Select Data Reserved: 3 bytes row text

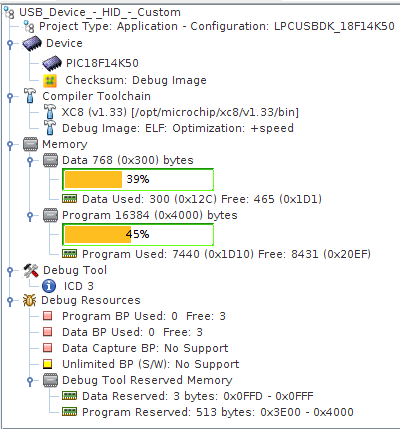click(198, 396)
